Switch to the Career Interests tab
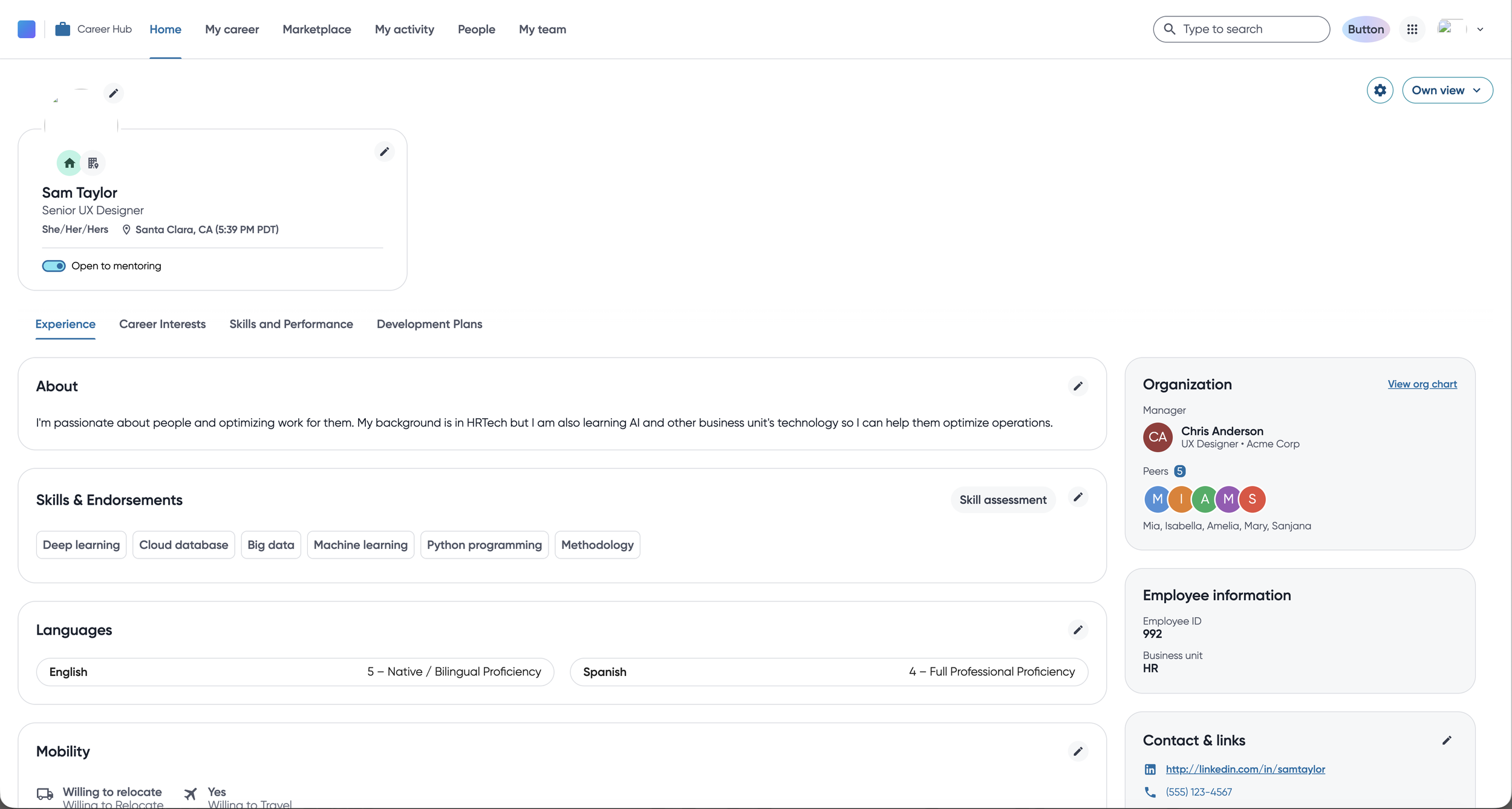The height and width of the screenshot is (809, 1512). [162, 324]
